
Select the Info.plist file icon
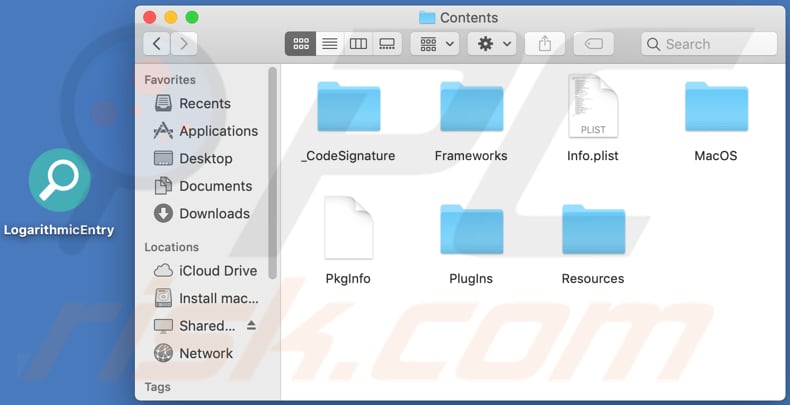pos(593,106)
